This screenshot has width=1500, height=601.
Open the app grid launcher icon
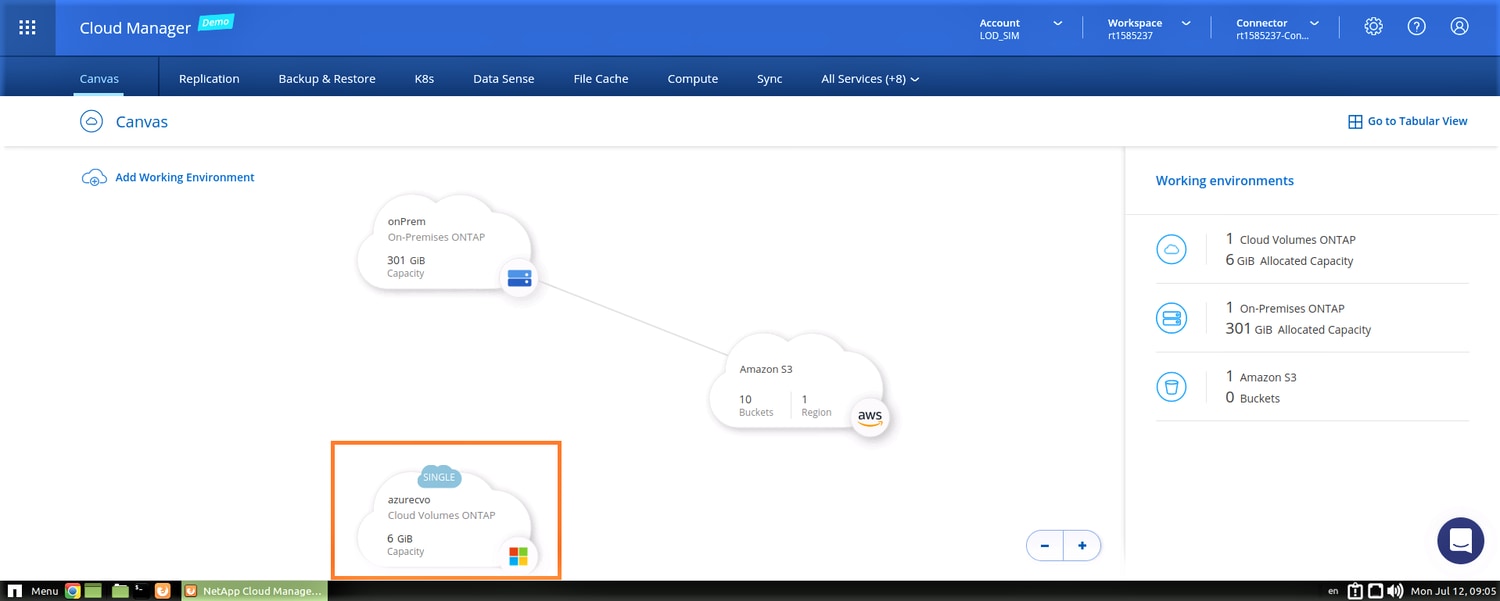click(x=27, y=27)
